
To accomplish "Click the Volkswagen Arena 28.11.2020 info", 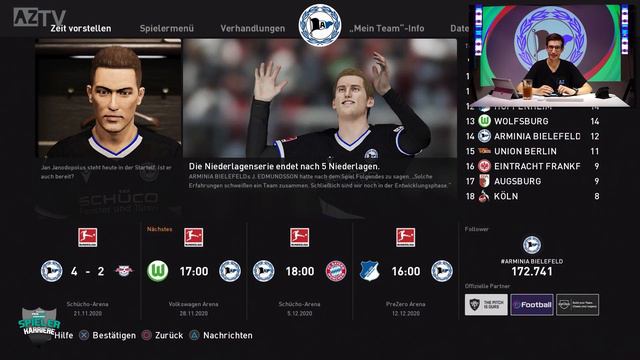I will pyautogui.click(x=193, y=309).
